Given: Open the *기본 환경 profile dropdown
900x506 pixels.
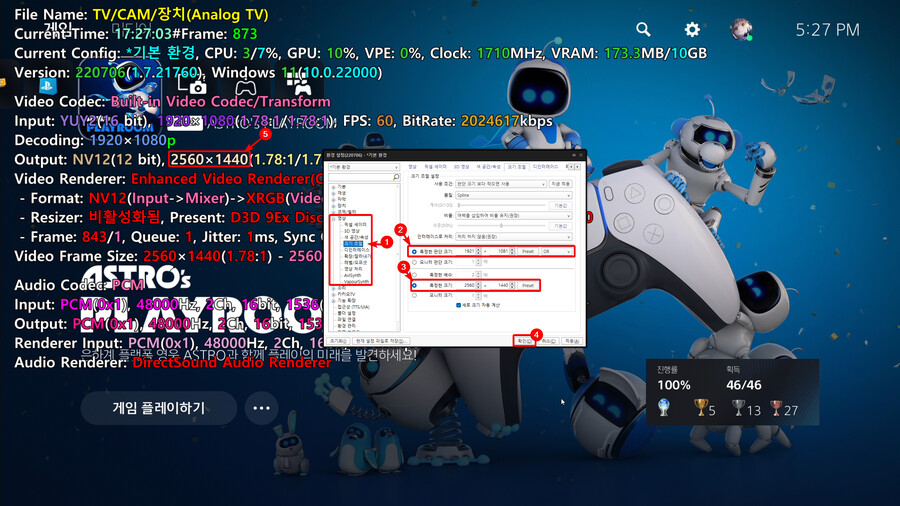Looking at the screenshot, I should click(364, 167).
